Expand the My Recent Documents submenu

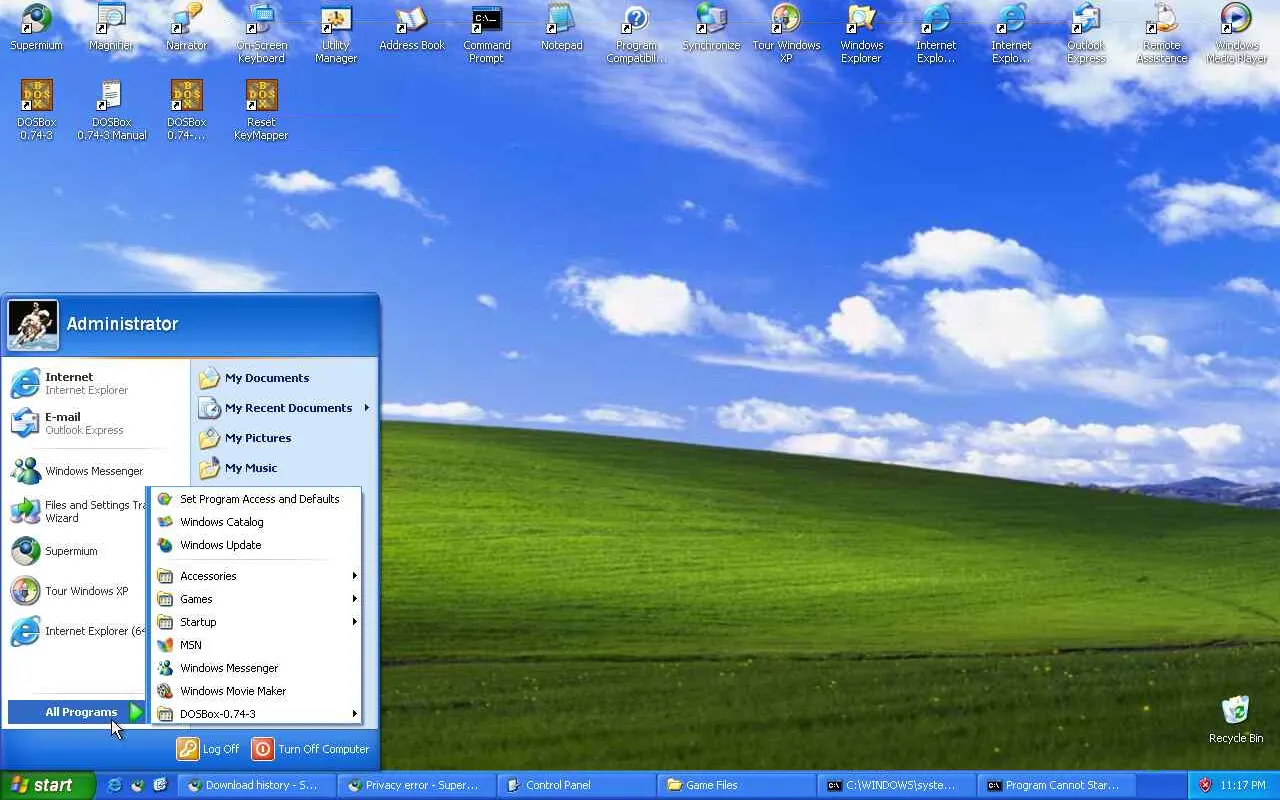(x=284, y=408)
